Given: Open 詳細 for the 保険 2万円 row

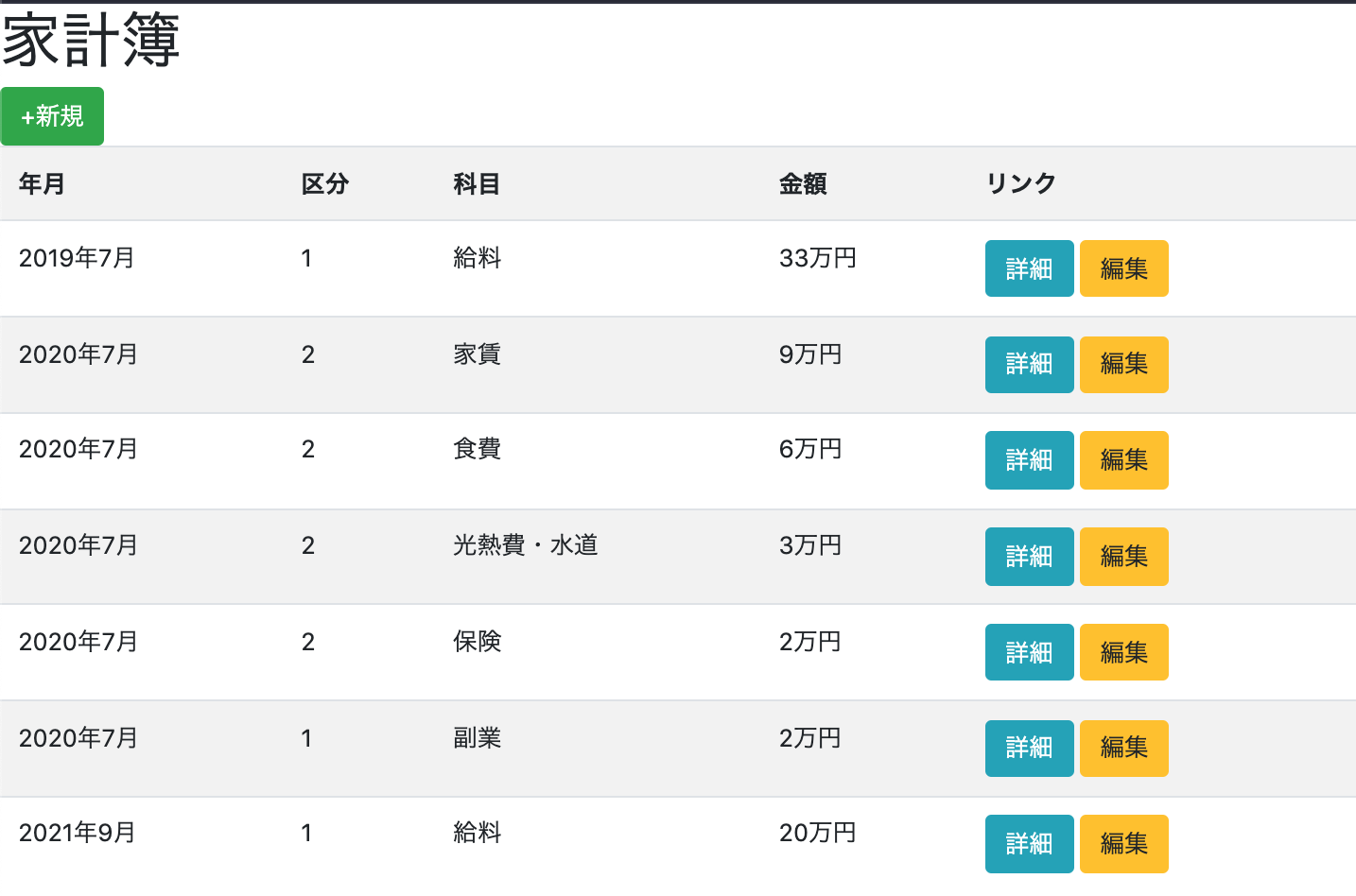Looking at the screenshot, I should [x=1029, y=651].
